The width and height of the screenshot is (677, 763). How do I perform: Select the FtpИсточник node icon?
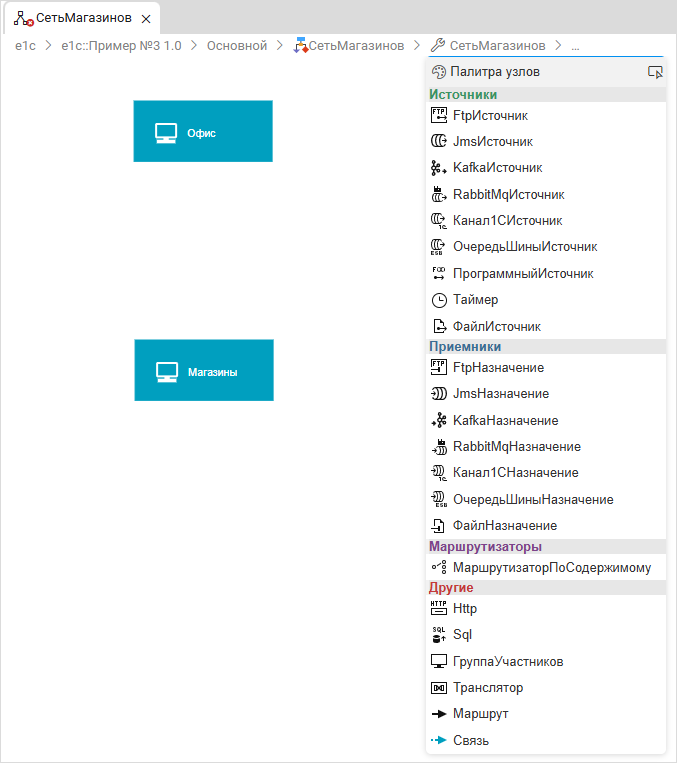pyautogui.click(x=437, y=116)
